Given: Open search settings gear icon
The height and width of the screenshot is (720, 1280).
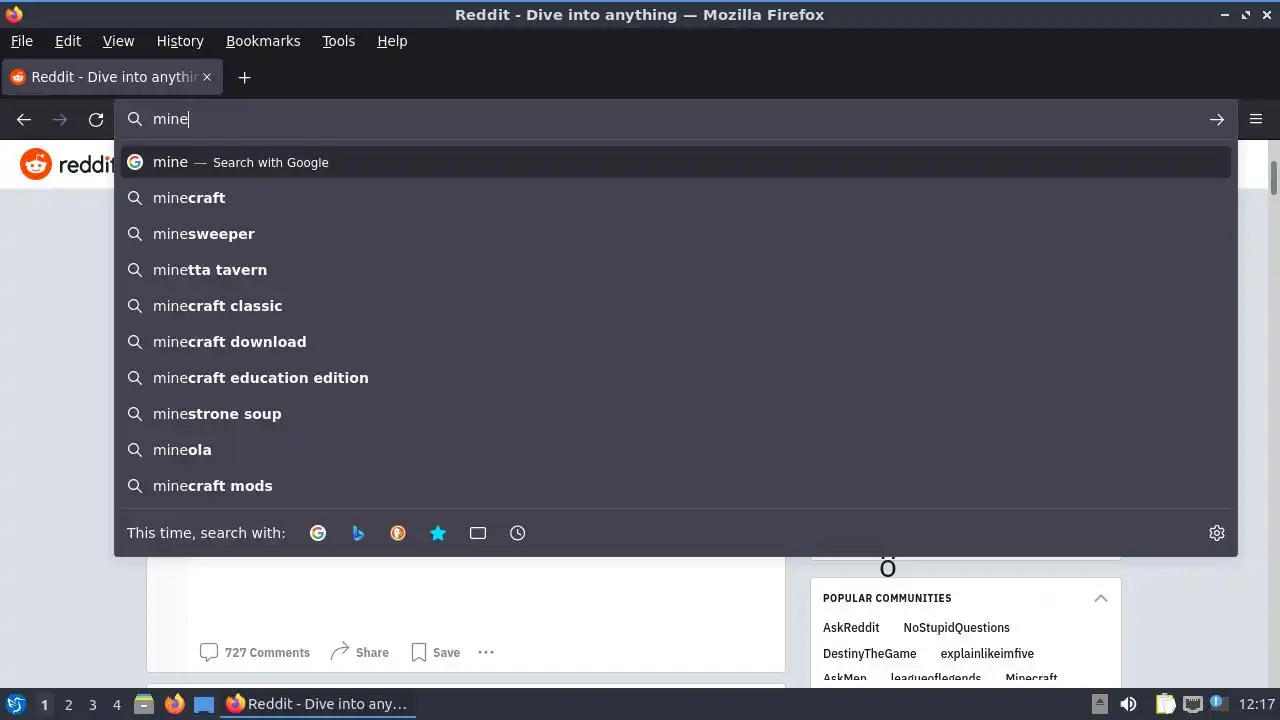Looking at the screenshot, I should pos(1217,533).
